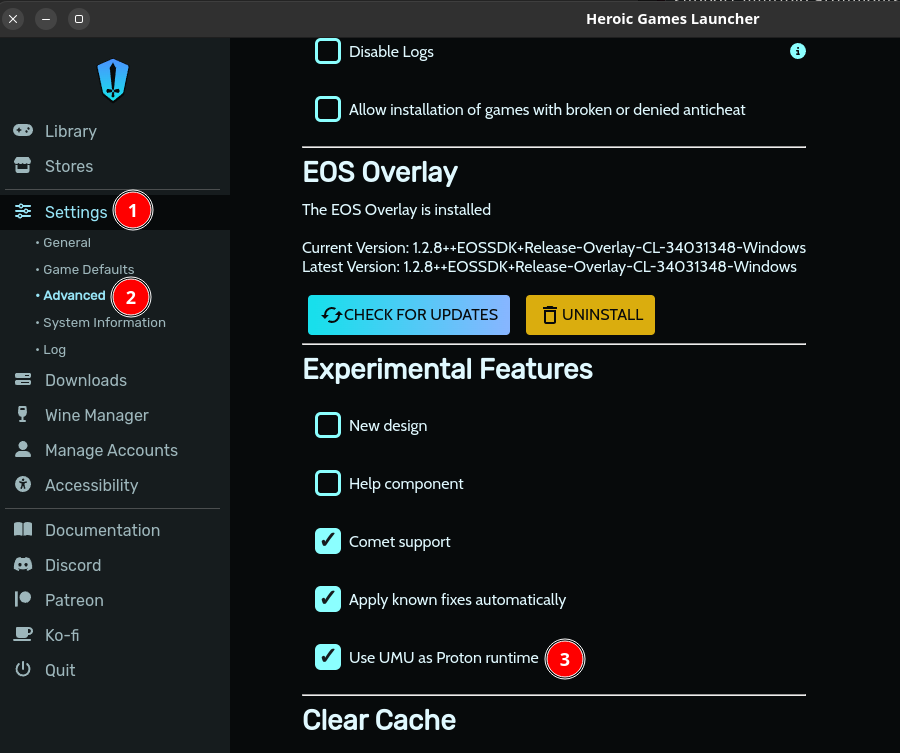The image size is (900, 753).
Task: Uncheck the Comet support checkbox
Action: (328, 541)
